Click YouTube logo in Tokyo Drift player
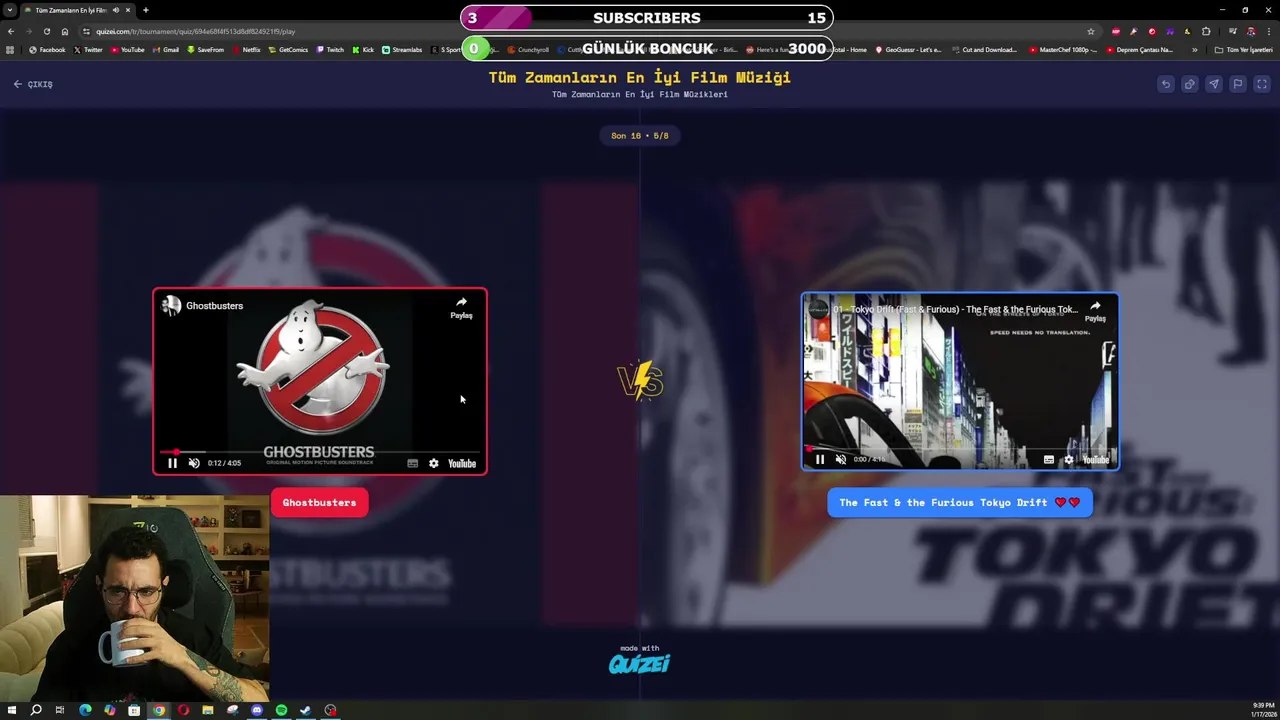This screenshot has height=720, width=1280. point(1096,459)
